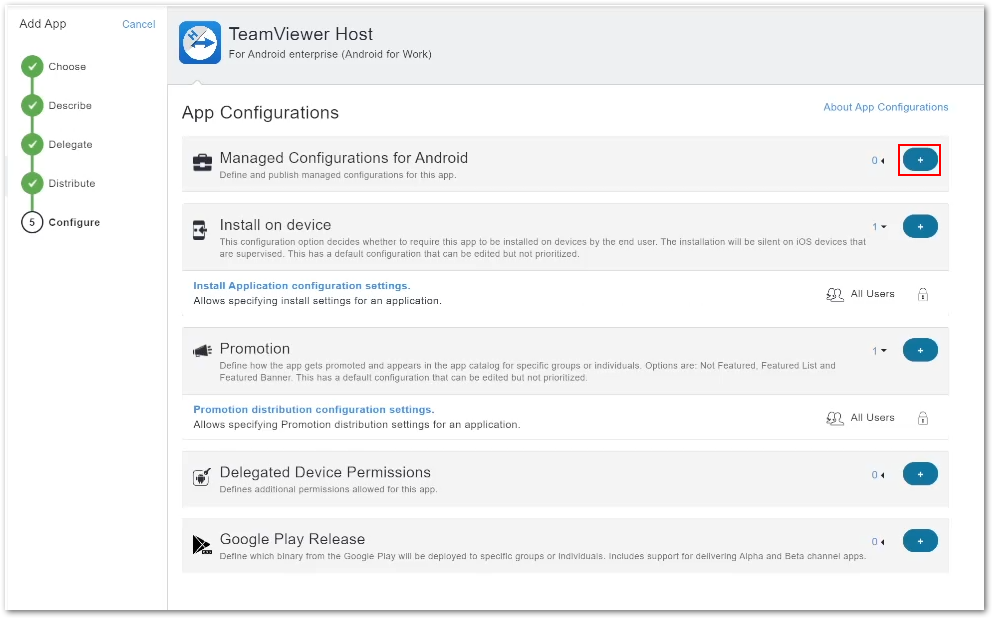Click the green checkmark beside the Choose step
Viewport: 993px width, 619px height.
click(35, 66)
